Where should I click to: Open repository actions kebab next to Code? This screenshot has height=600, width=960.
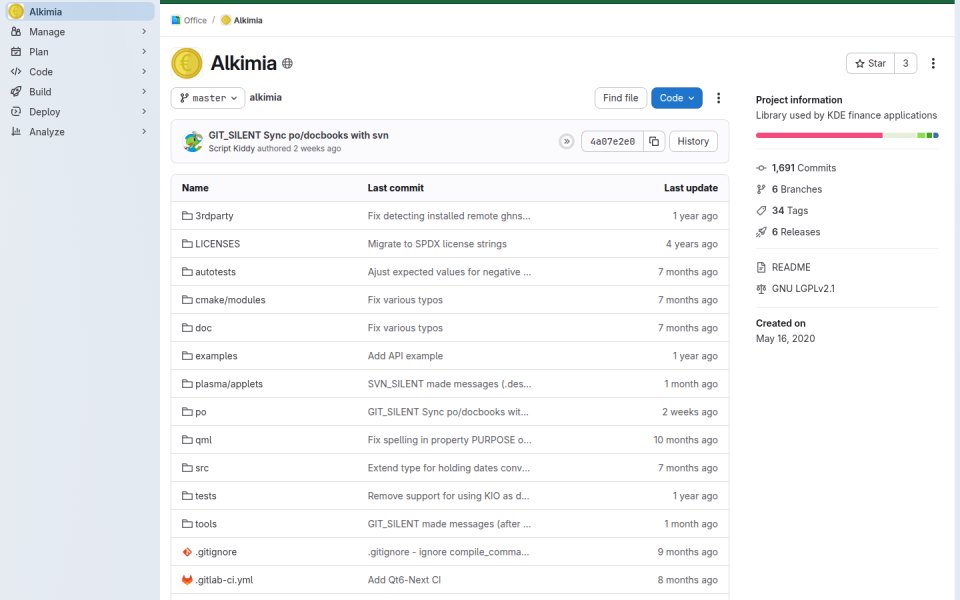coord(718,98)
